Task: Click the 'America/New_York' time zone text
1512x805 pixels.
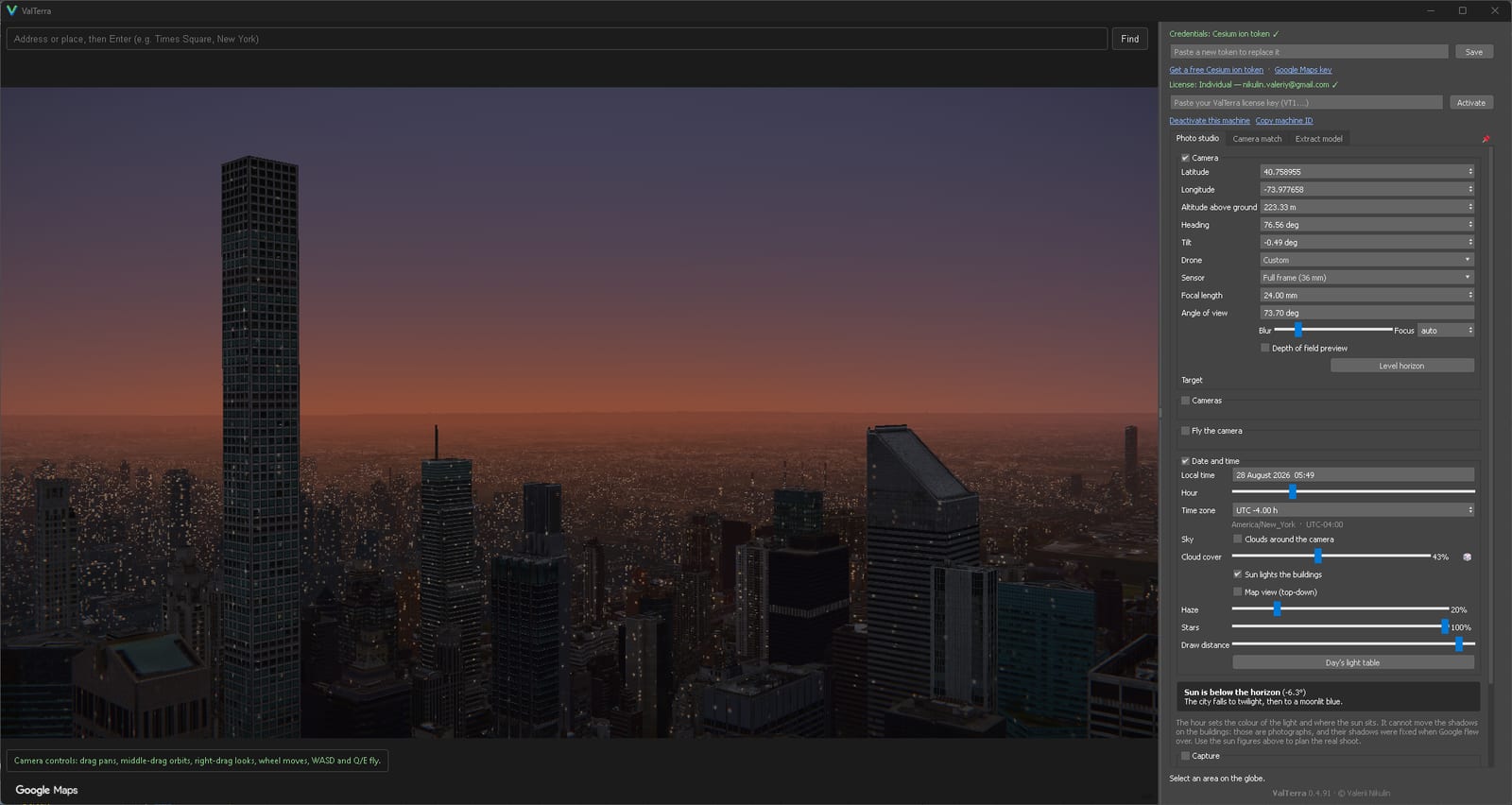Action: (1263, 525)
